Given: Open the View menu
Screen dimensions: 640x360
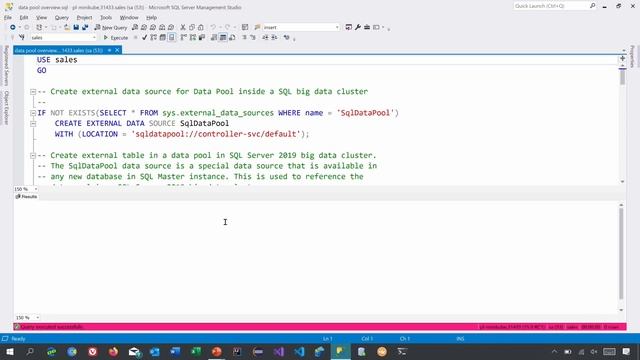Looking at the screenshot, I should tap(41, 18).
